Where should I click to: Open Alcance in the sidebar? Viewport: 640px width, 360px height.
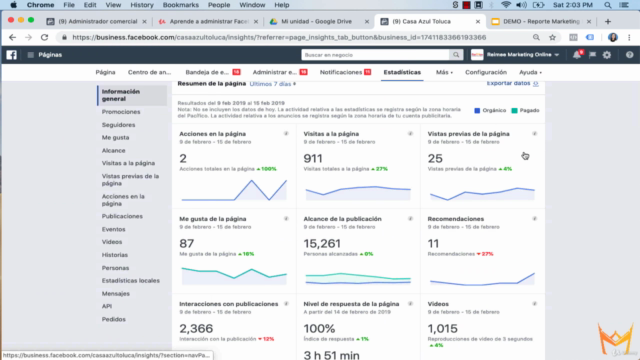[113, 151]
